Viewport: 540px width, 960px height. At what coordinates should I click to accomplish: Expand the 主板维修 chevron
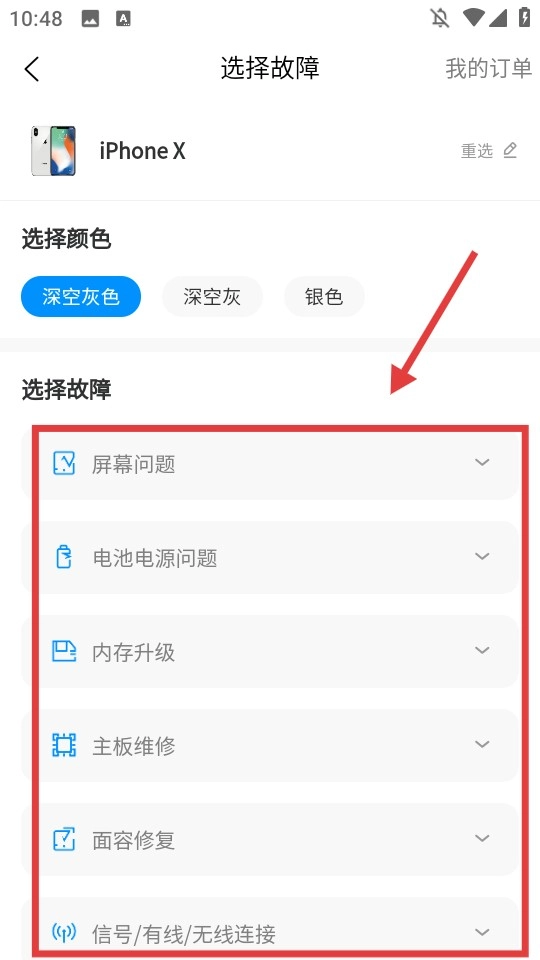point(482,744)
